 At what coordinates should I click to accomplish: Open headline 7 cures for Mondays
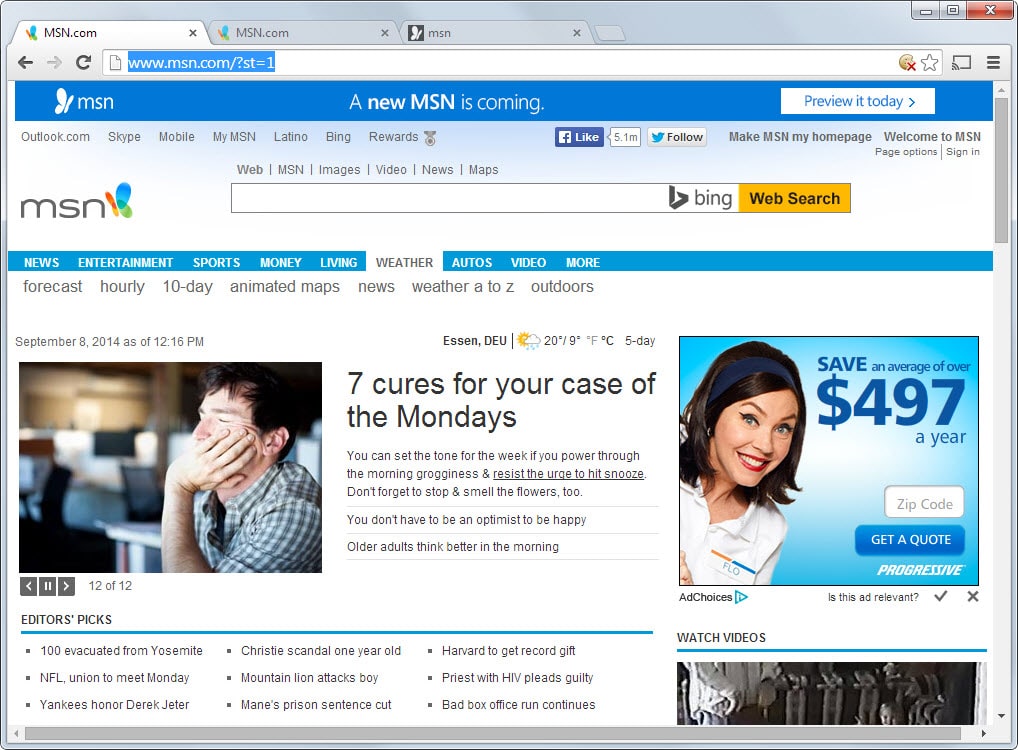501,400
